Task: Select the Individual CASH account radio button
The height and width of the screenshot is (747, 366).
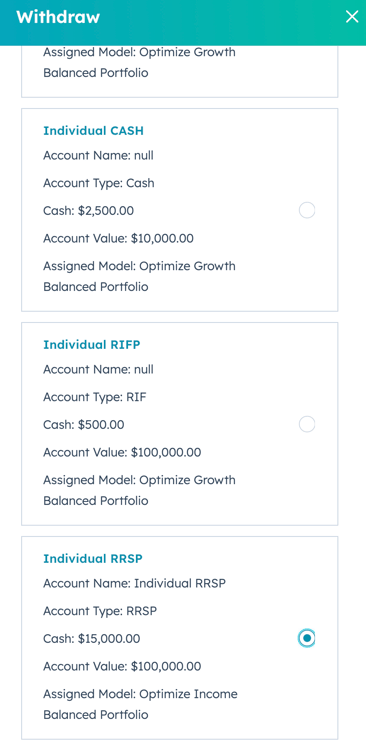Action: (307, 210)
